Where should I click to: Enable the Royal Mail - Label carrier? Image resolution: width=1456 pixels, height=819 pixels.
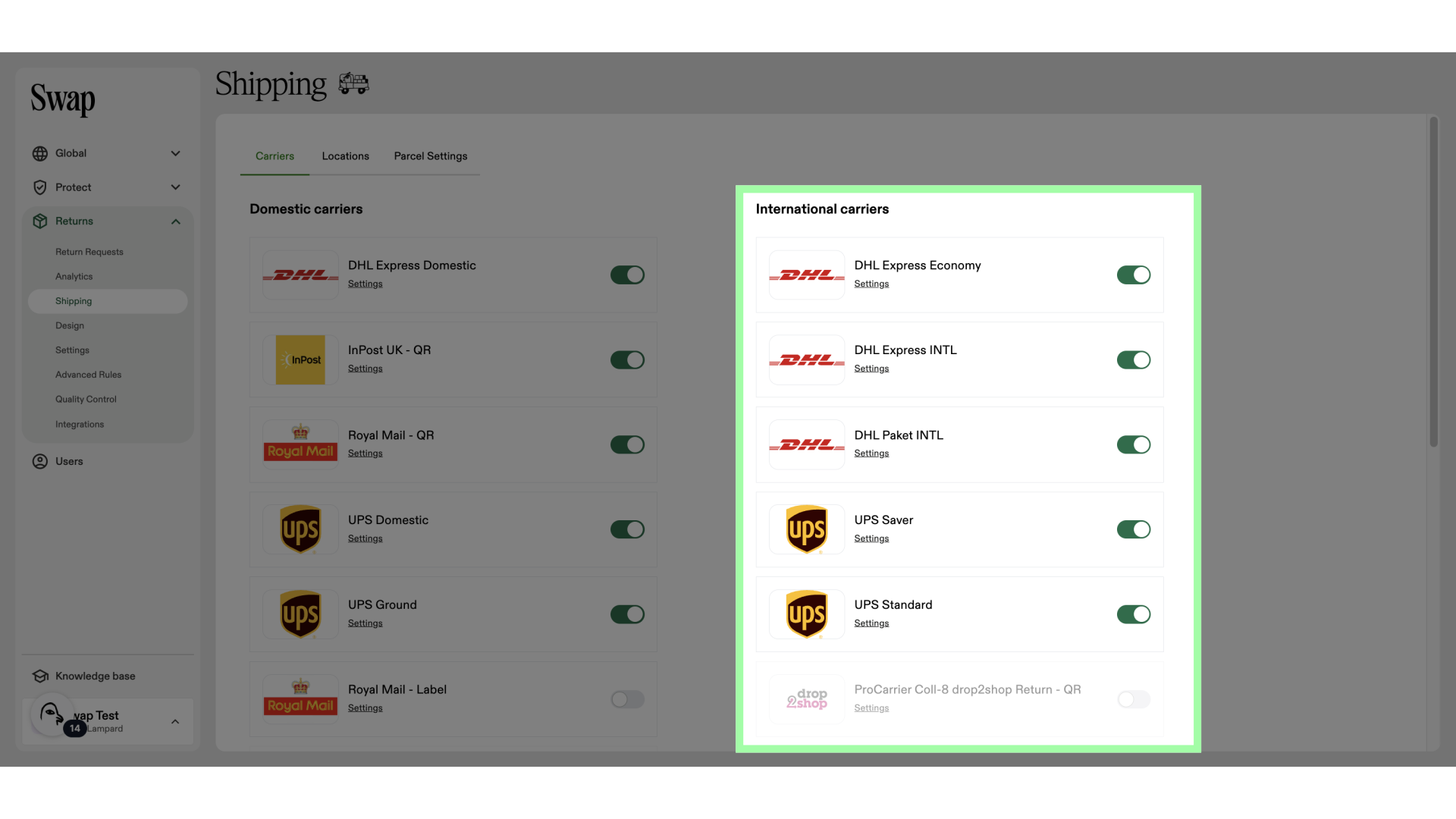click(x=627, y=699)
